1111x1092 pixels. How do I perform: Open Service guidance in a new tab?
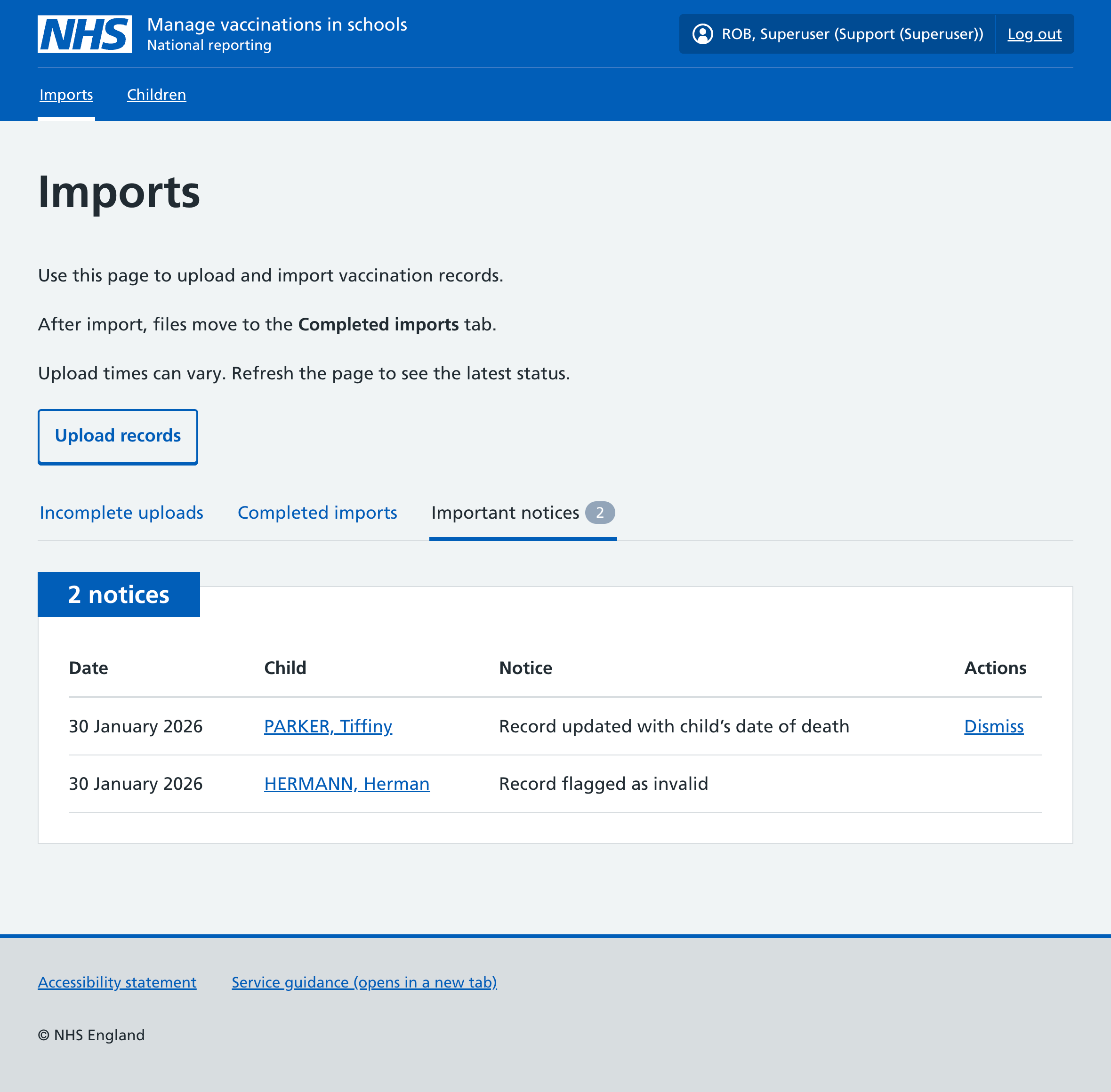(363, 982)
